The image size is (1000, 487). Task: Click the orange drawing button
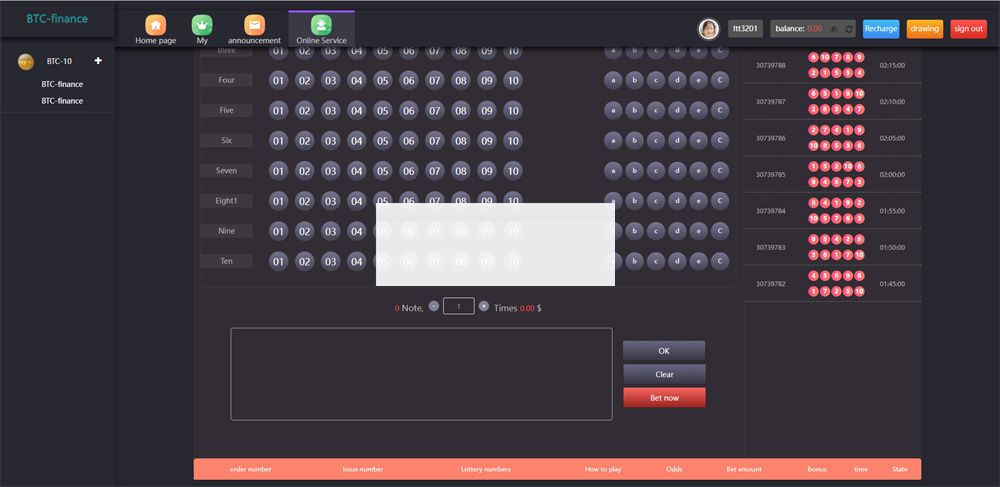(925, 29)
